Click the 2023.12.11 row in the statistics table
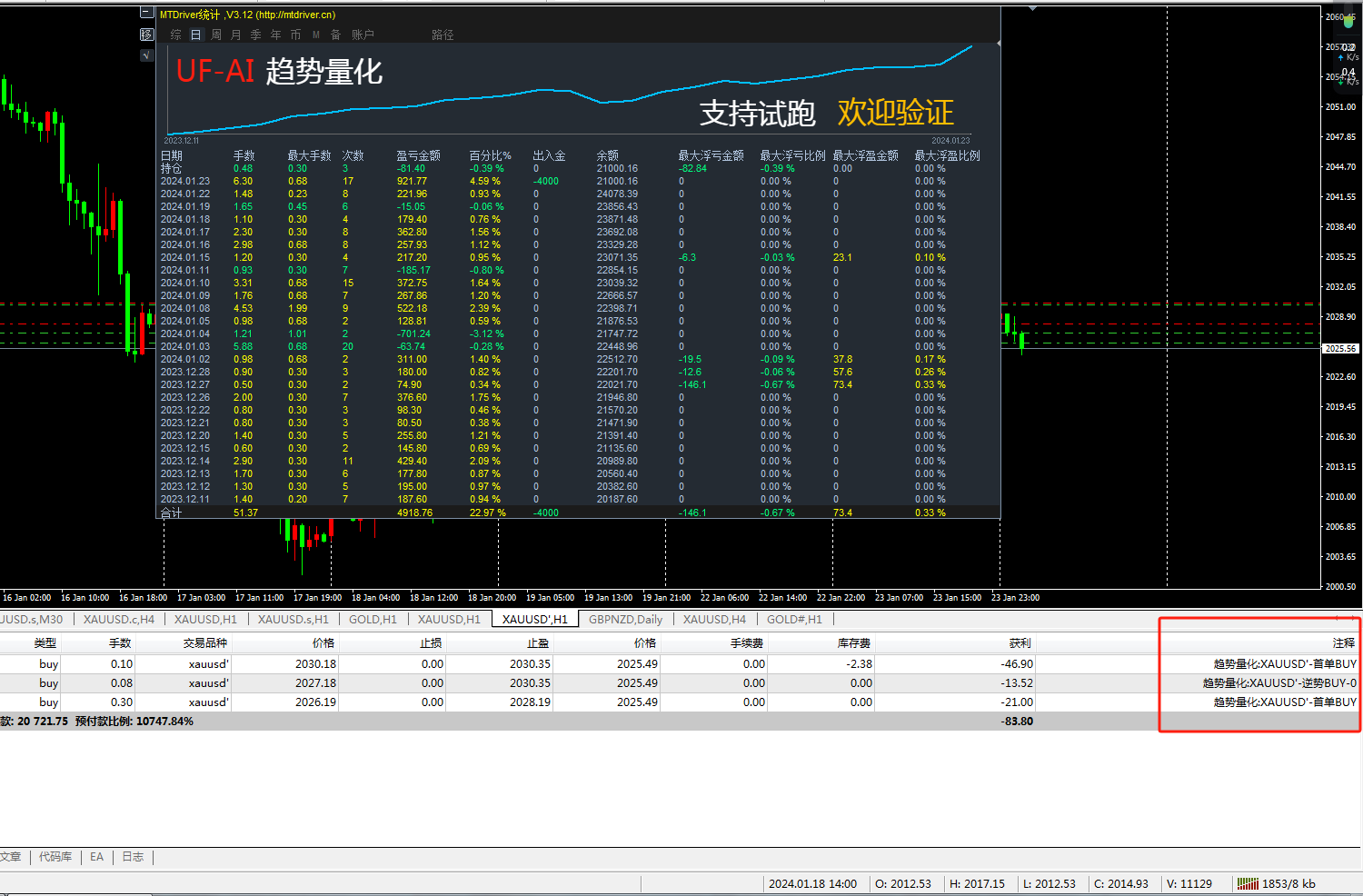Image resolution: width=1363 pixels, height=896 pixels. 578,499
